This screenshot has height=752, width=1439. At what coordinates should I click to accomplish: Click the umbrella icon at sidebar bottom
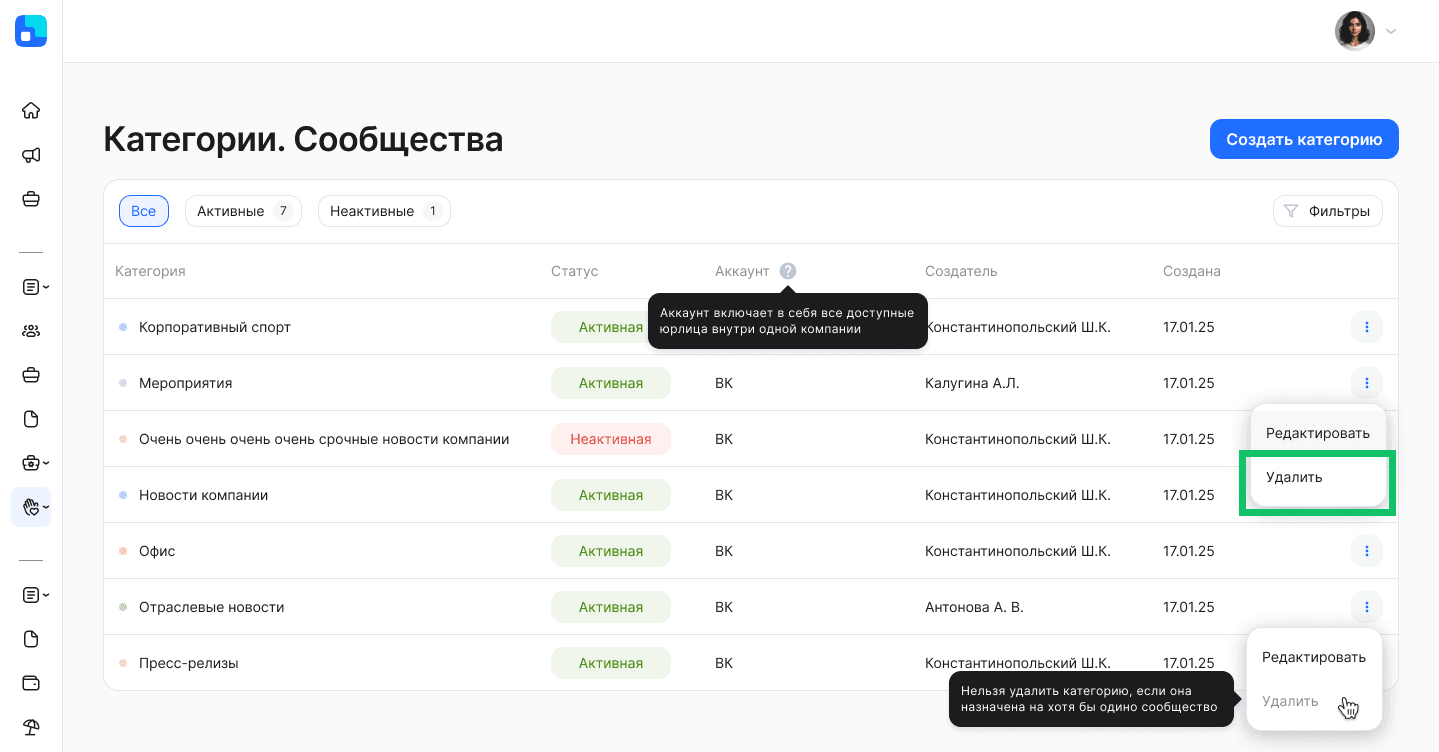31,727
